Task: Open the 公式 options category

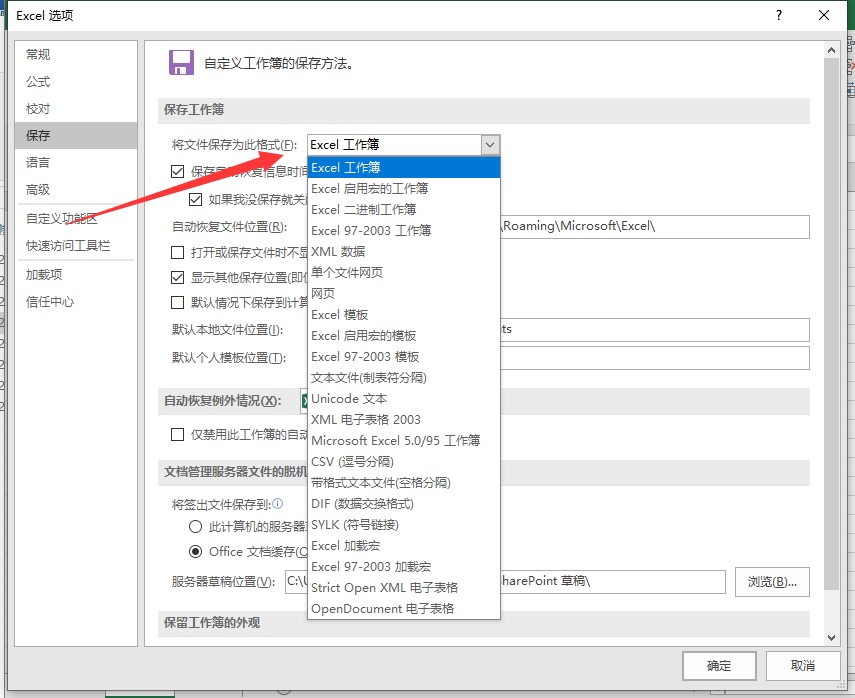Action: [38, 82]
